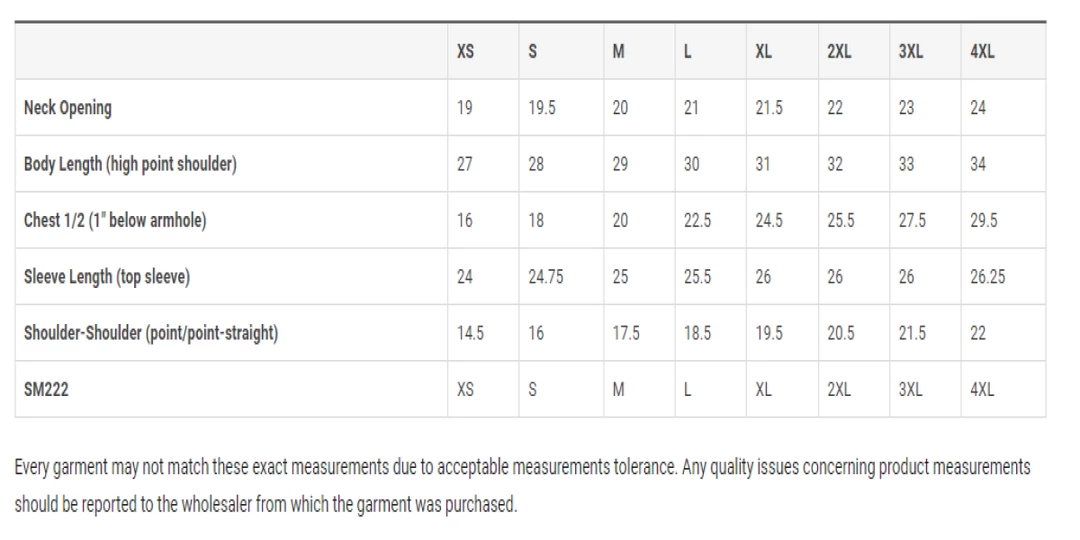Click the SM222 row label
This screenshot has height=540, width=1080.
(46, 390)
